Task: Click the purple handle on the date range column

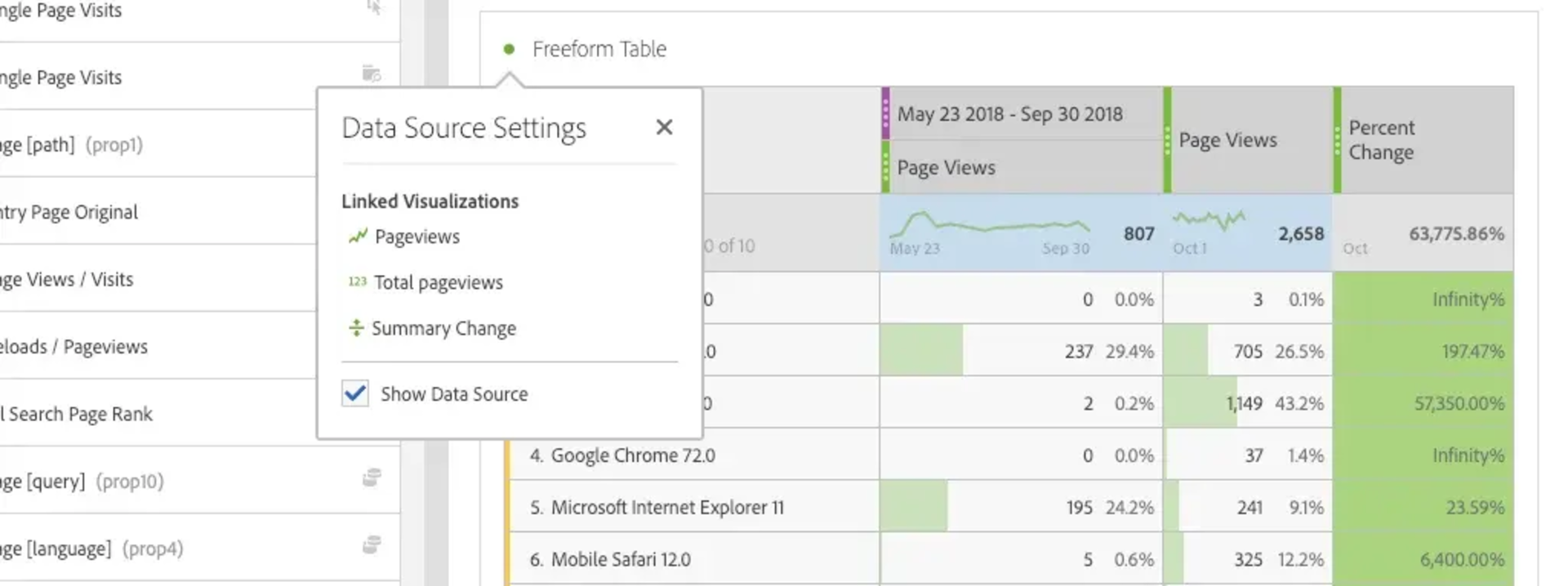Action: point(885,113)
